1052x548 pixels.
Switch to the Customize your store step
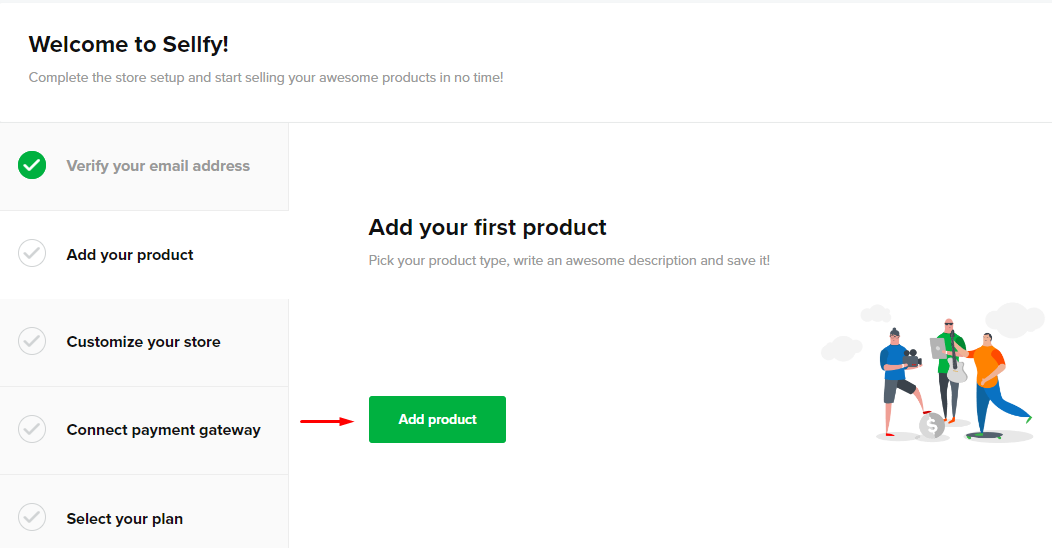click(143, 342)
